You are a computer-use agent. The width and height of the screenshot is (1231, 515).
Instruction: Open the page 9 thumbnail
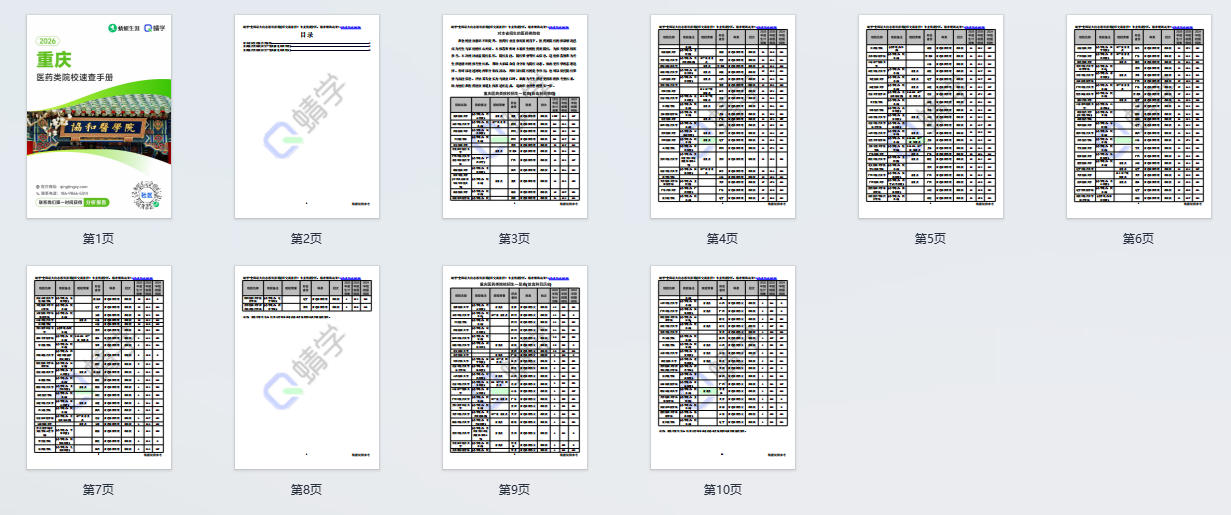tap(515, 367)
